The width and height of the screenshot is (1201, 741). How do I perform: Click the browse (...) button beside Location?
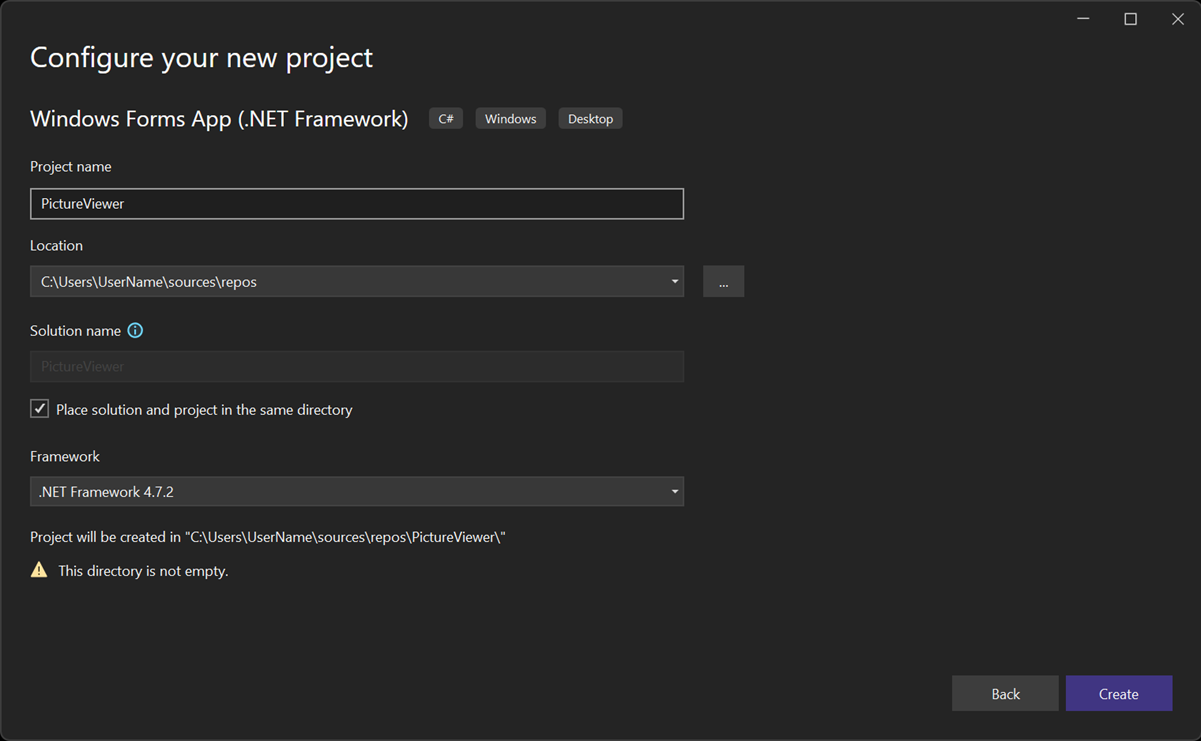click(x=723, y=281)
